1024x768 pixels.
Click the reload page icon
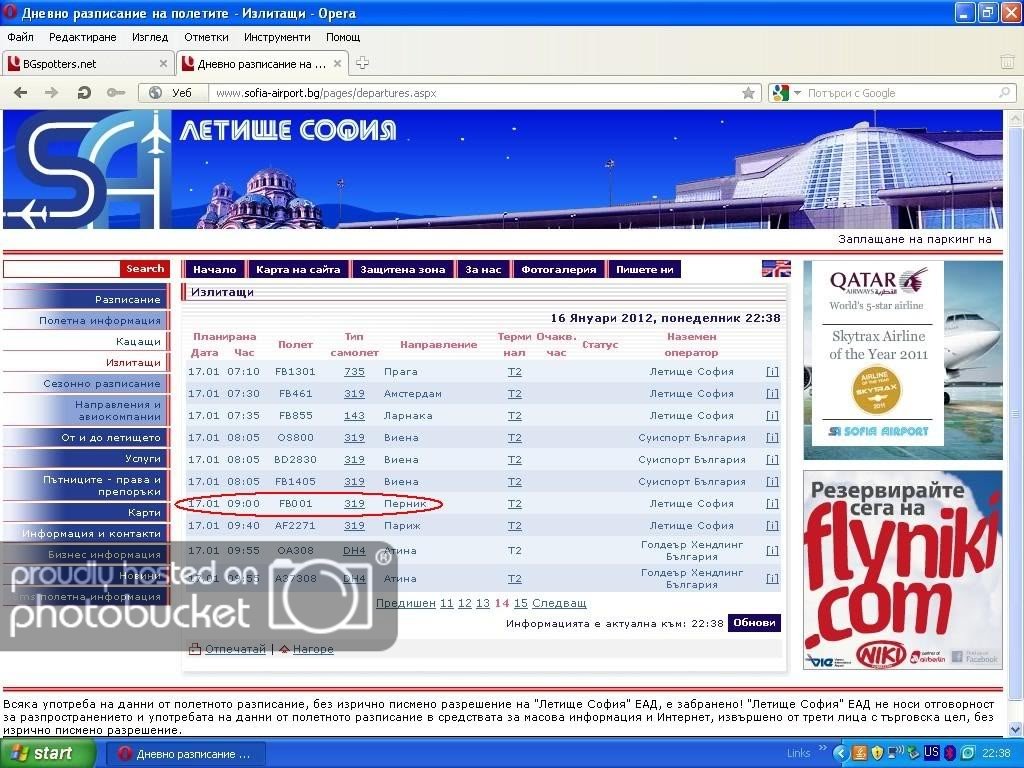(84, 93)
